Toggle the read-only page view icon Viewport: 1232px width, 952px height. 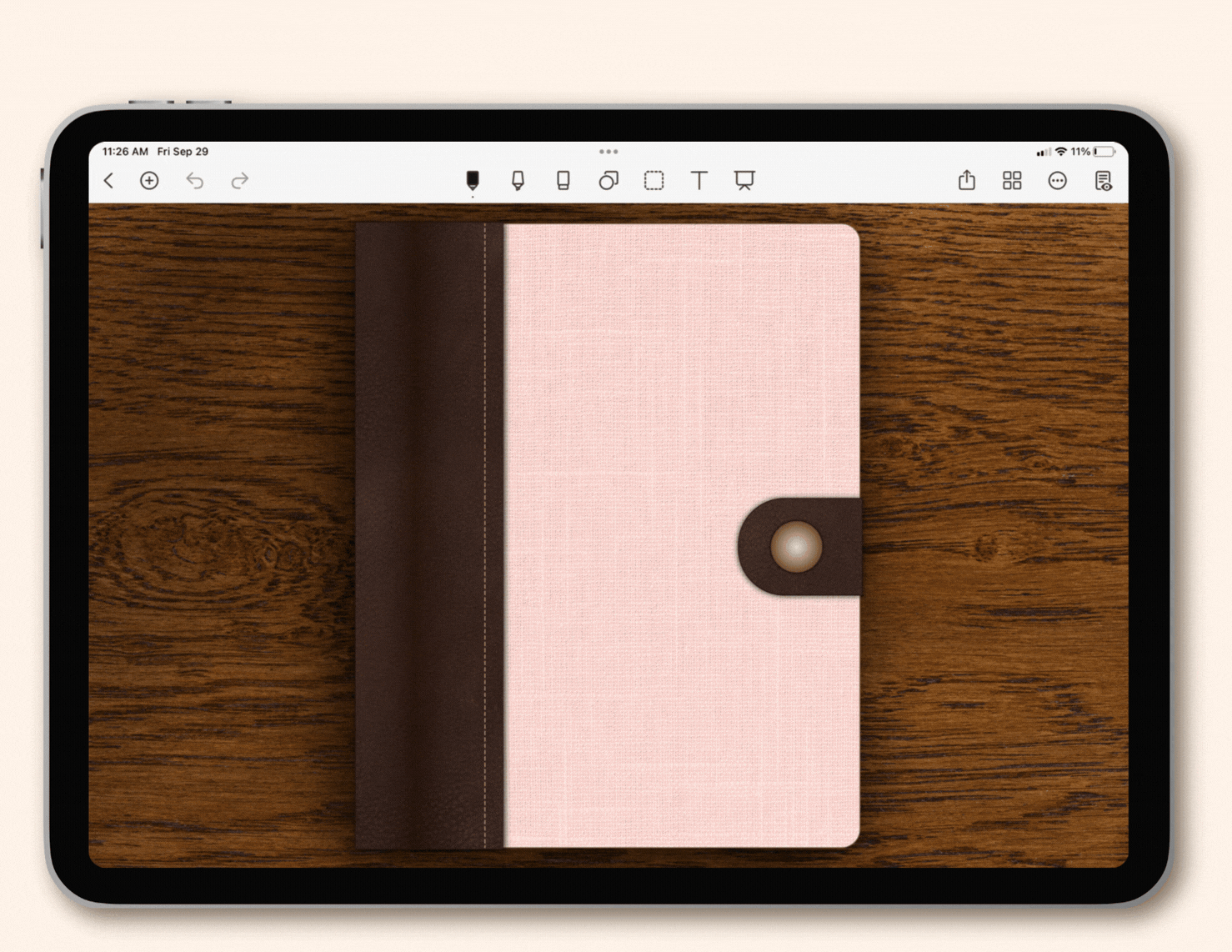click(1103, 181)
